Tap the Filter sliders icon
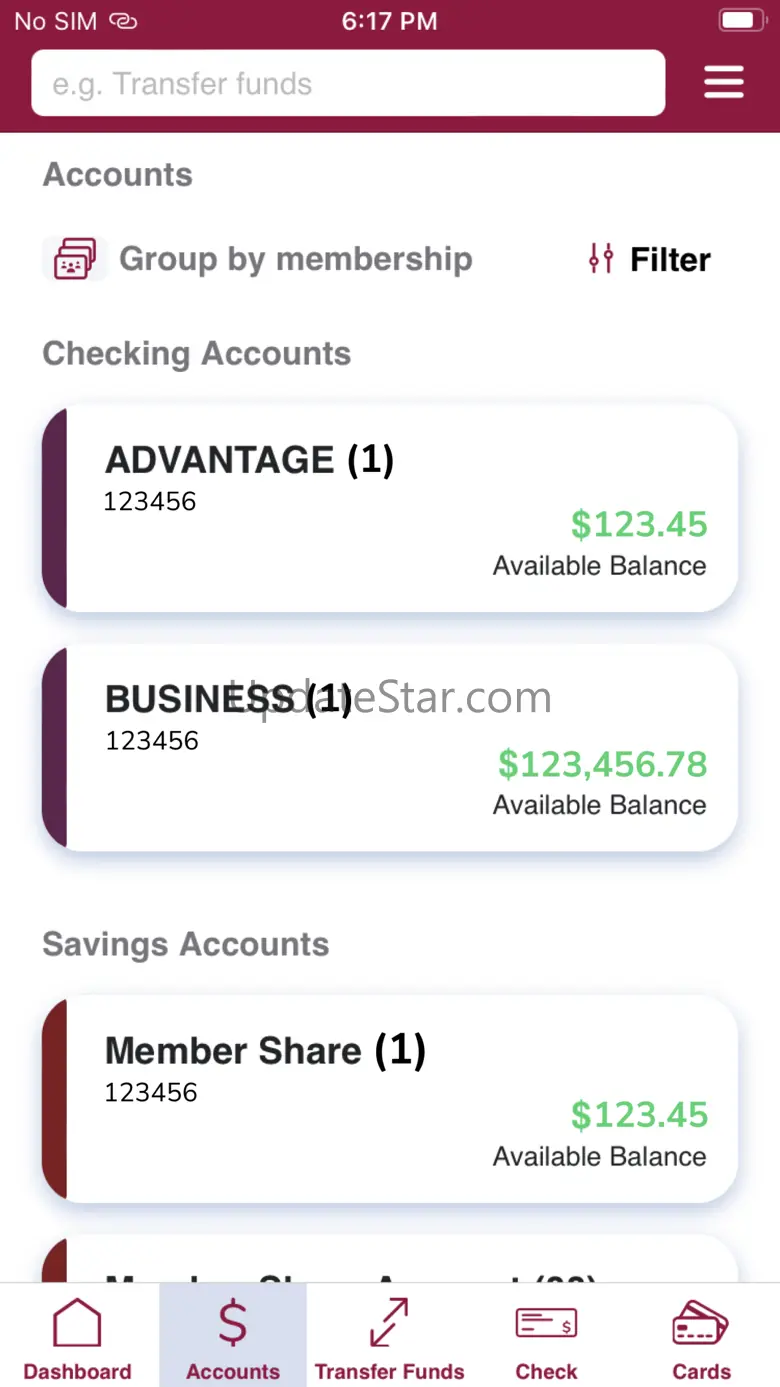The height and width of the screenshot is (1387, 780). pyautogui.click(x=600, y=259)
